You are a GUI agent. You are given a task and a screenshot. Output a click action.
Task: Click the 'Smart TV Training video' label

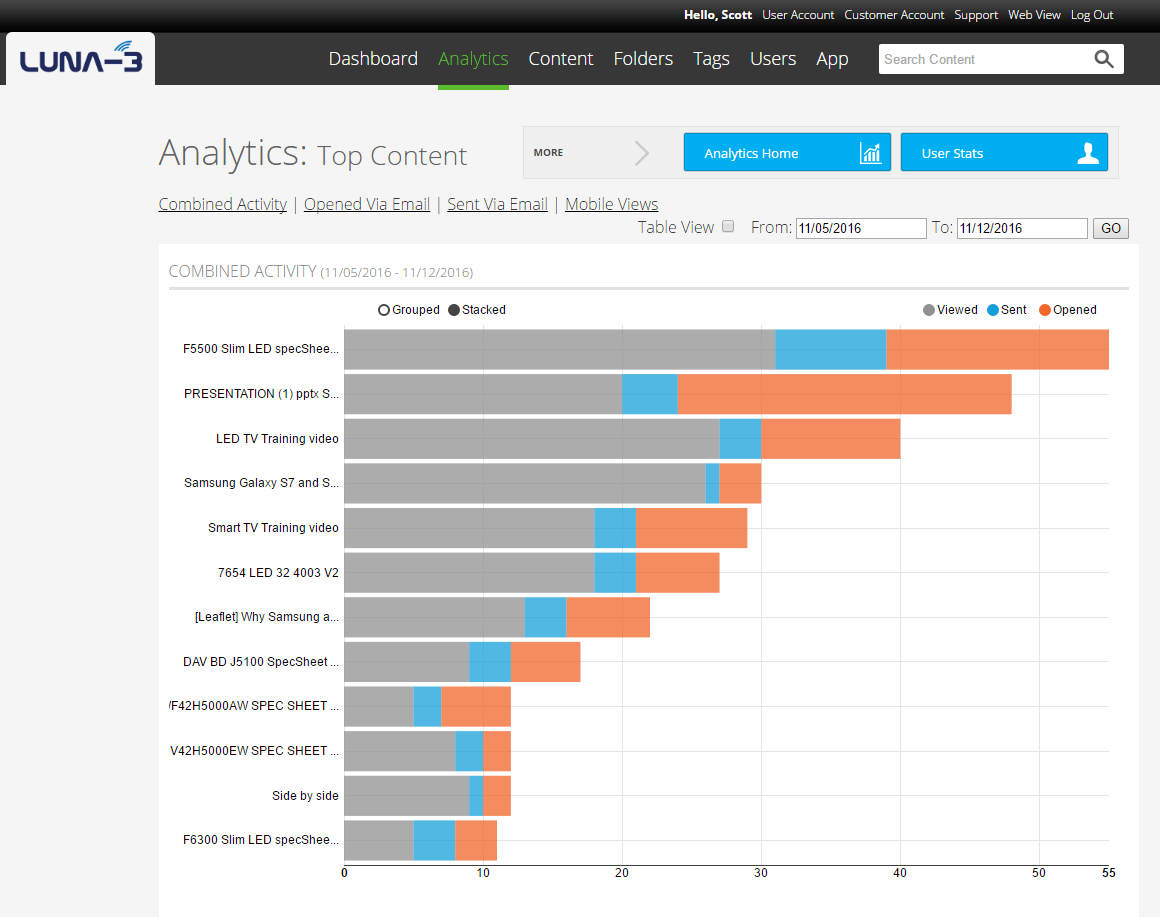(x=273, y=528)
